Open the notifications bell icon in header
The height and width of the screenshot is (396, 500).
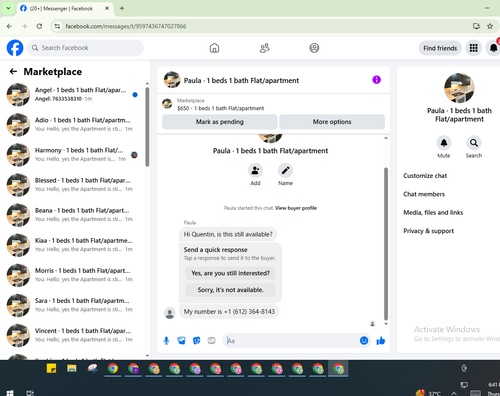click(x=493, y=48)
